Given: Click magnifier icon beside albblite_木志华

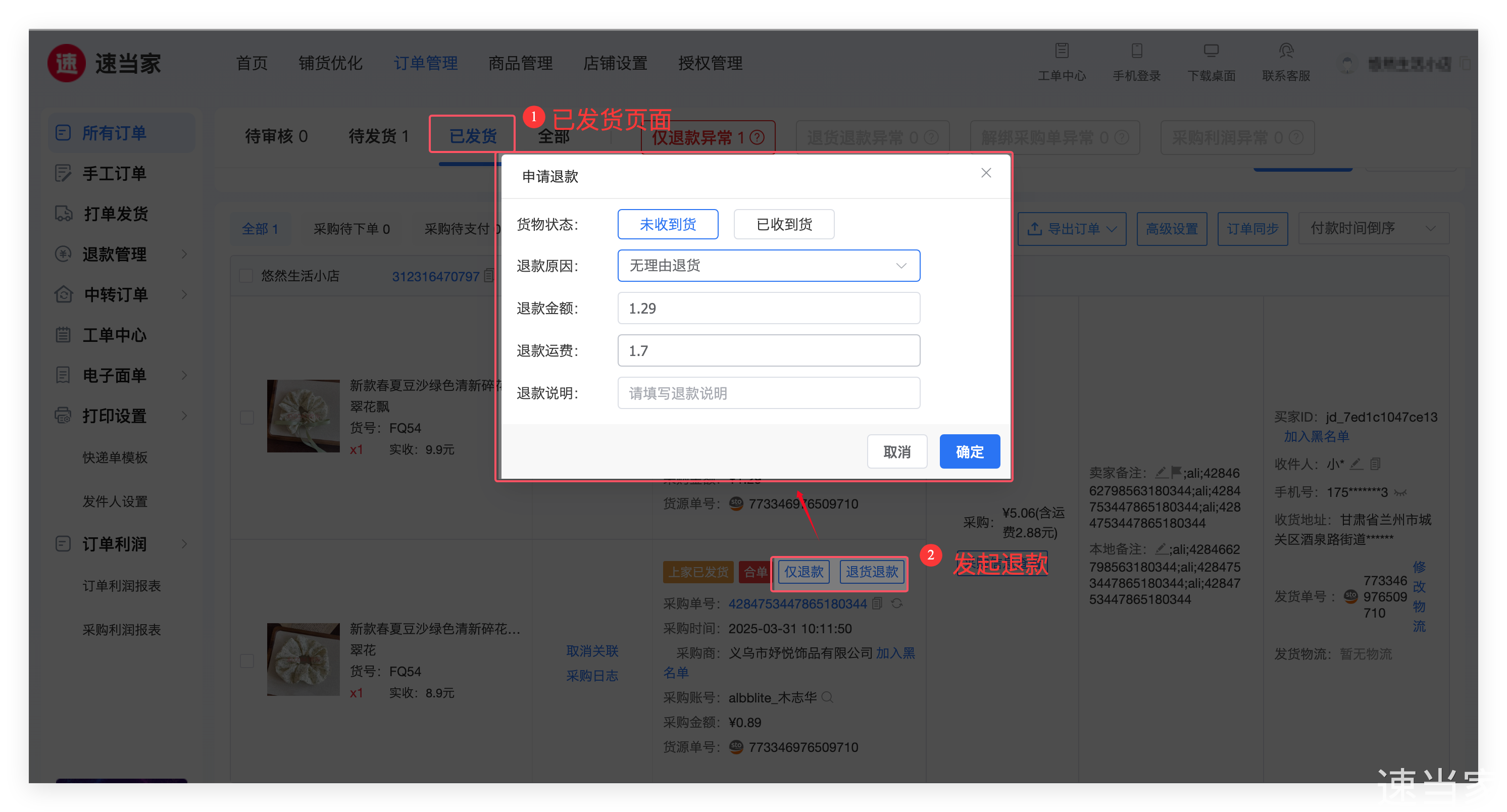Looking at the screenshot, I should pos(827,697).
